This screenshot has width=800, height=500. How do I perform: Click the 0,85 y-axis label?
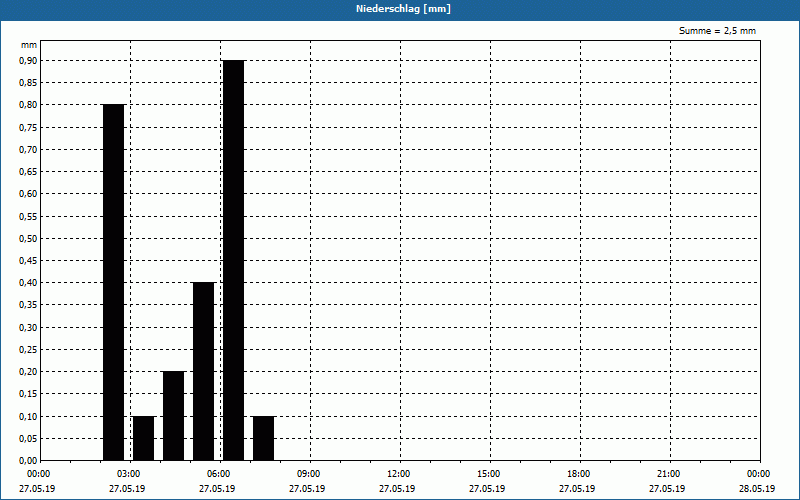pyautogui.click(x=28, y=83)
